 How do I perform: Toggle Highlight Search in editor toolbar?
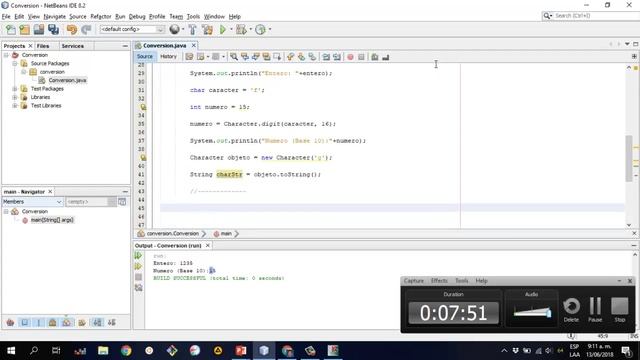(267, 57)
